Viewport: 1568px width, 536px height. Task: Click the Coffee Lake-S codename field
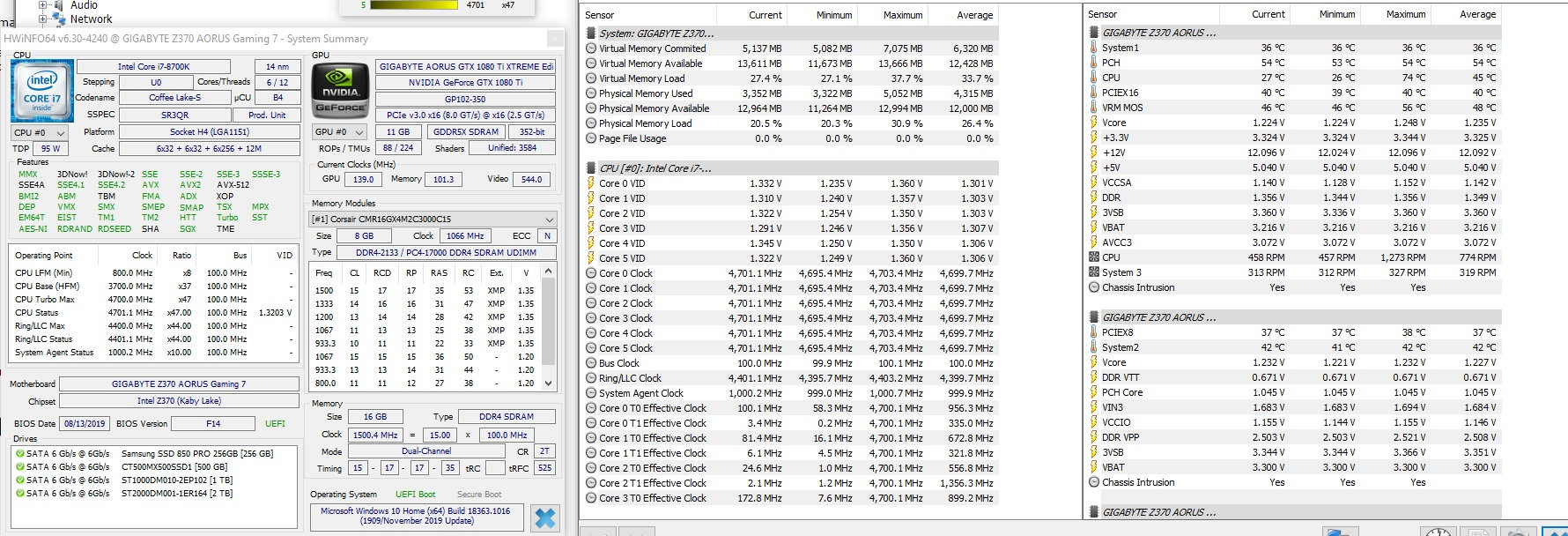coord(174,98)
